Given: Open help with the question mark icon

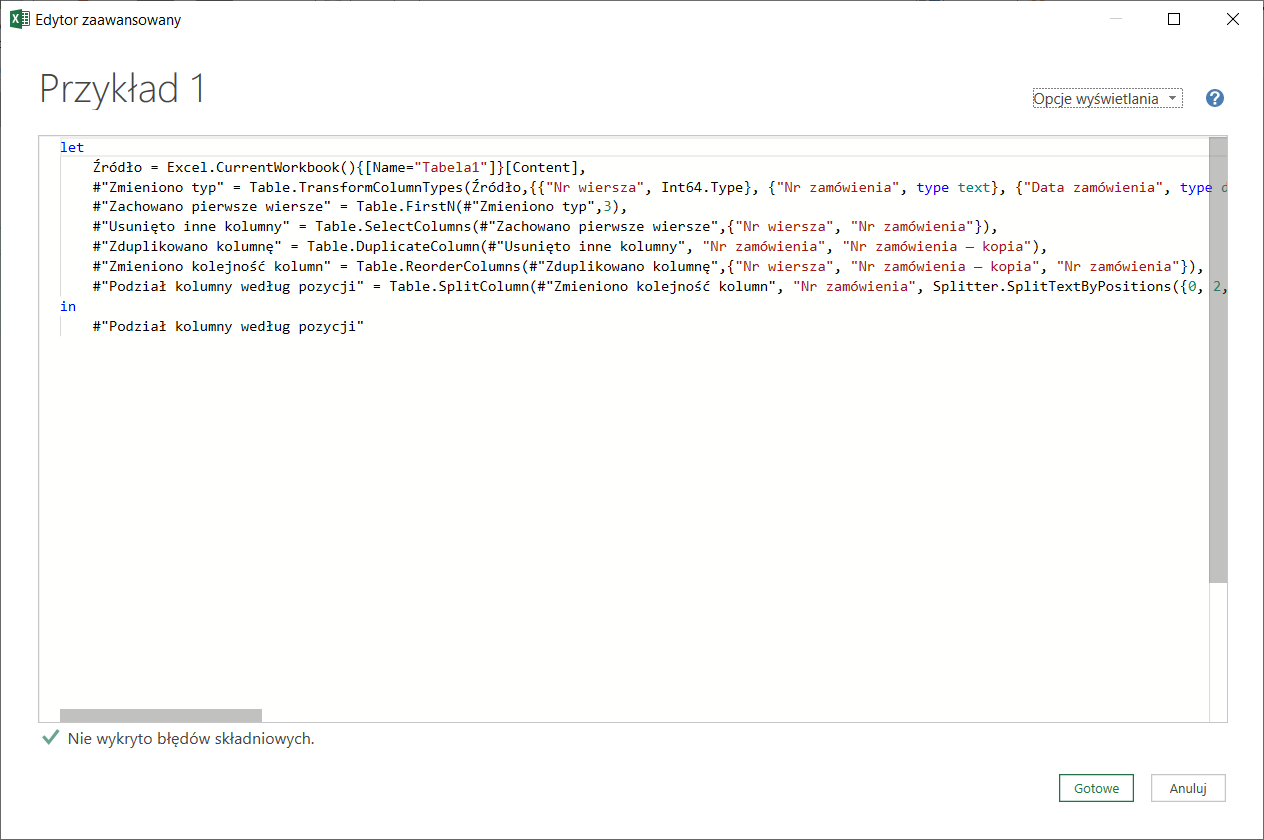Looking at the screenshot, I should click(x=1215, y=98).
